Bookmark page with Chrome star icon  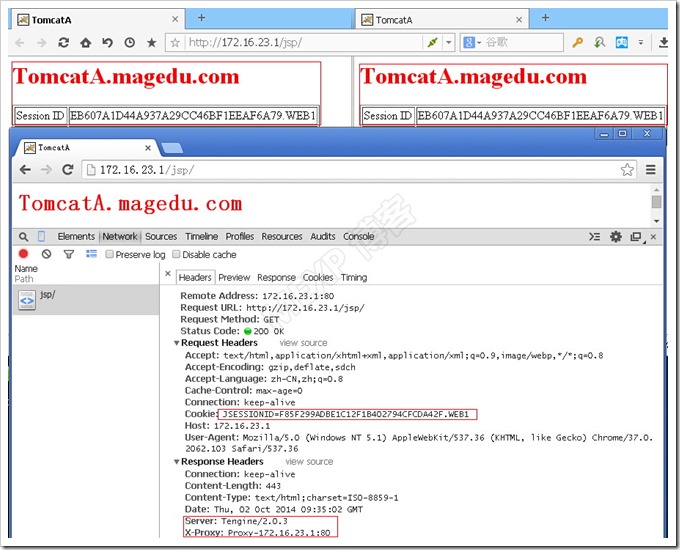pyautogui.click(x=627, y=170)
